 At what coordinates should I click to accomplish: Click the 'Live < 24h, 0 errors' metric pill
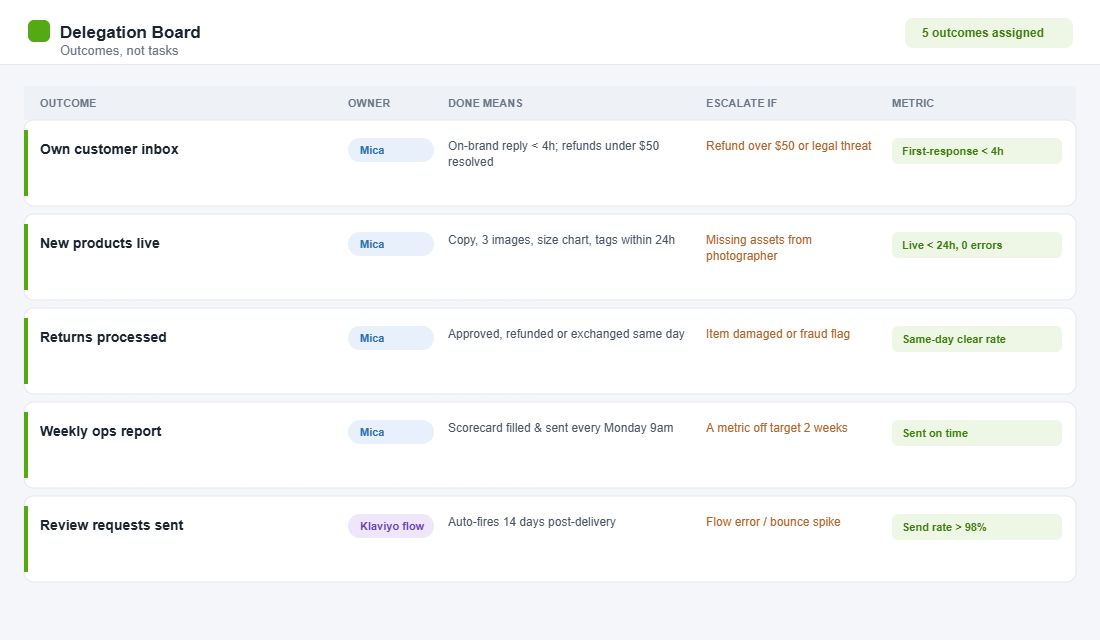click(977, 245)
